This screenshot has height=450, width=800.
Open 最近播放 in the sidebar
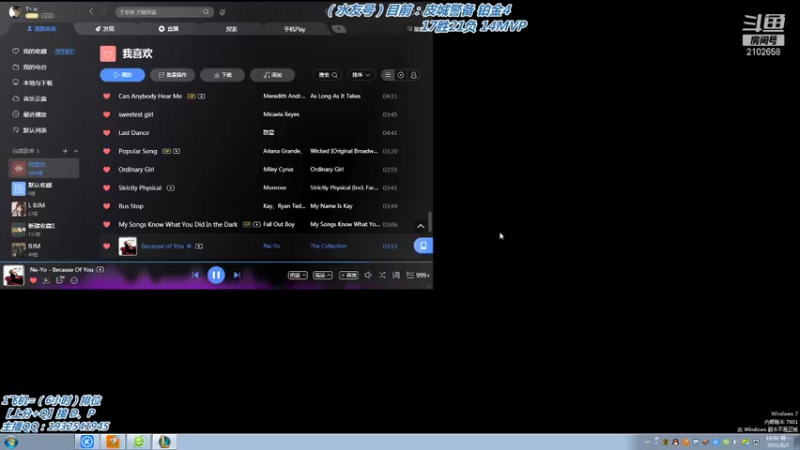click(35, 114)
